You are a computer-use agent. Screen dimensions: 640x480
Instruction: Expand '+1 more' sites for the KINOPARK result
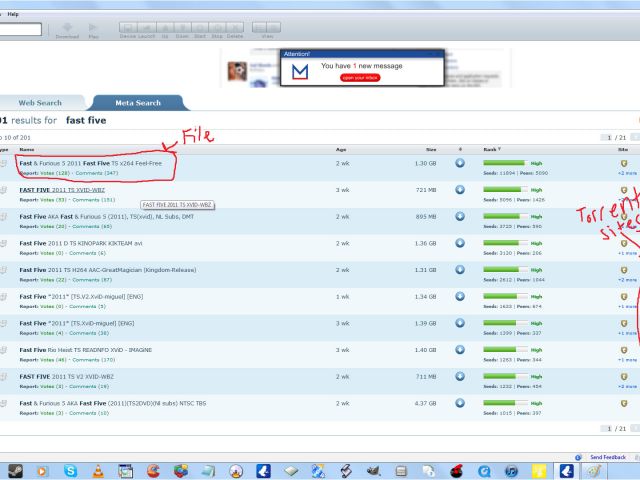[626, 253]
